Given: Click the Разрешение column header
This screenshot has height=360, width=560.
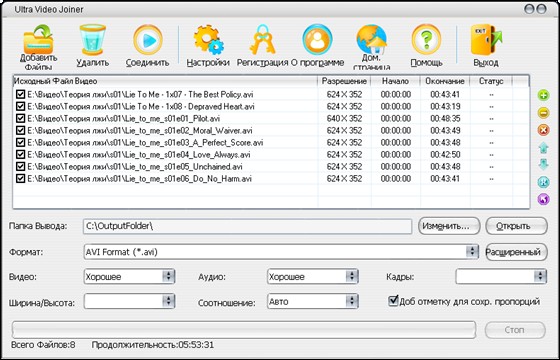Looking at the screenshot, I should [344, 81].
